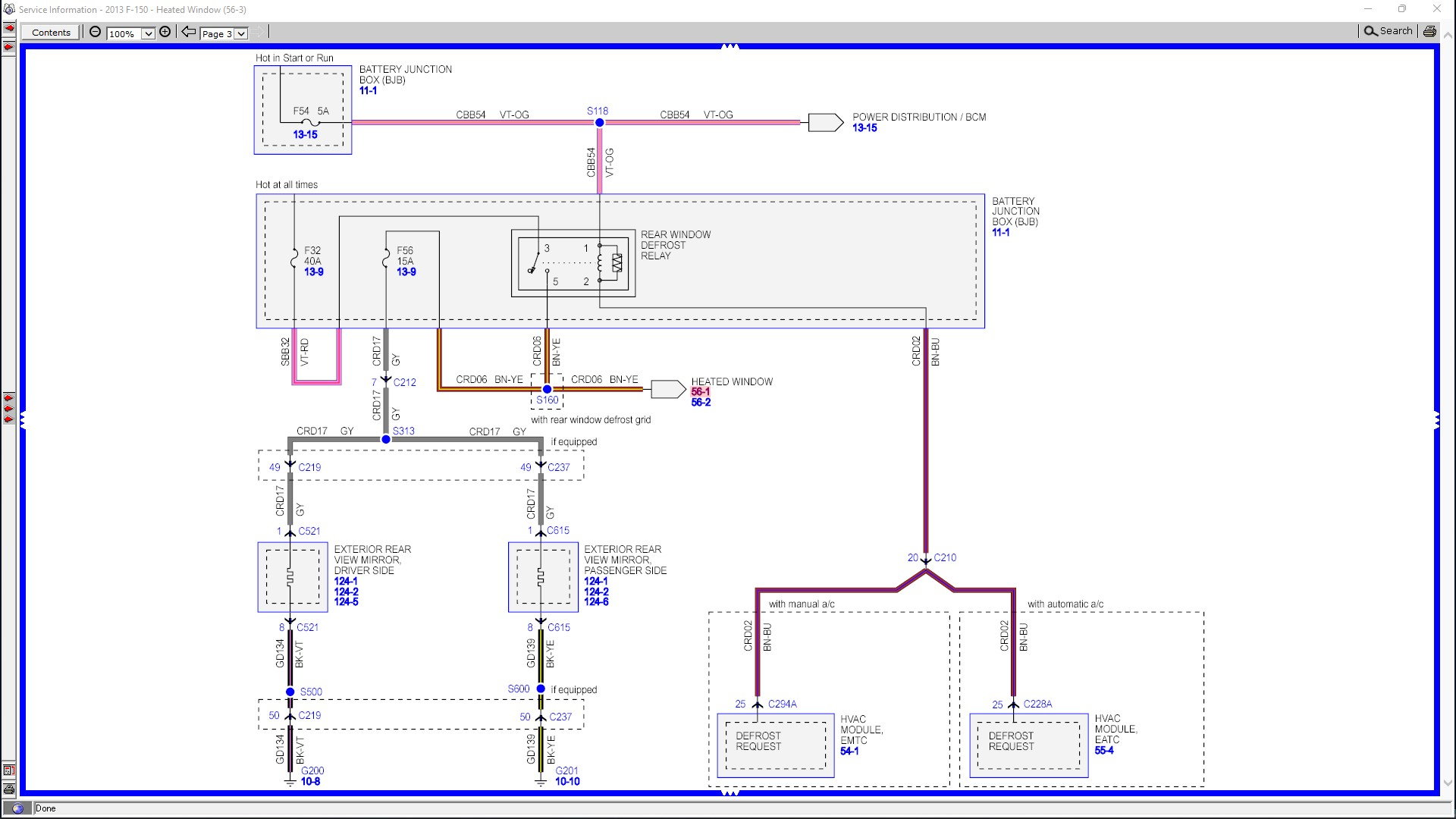This screenshot has height=819, width=1456.
Task: Open link 13-9 under fuse F56 15A
Action: pos(406,271)
